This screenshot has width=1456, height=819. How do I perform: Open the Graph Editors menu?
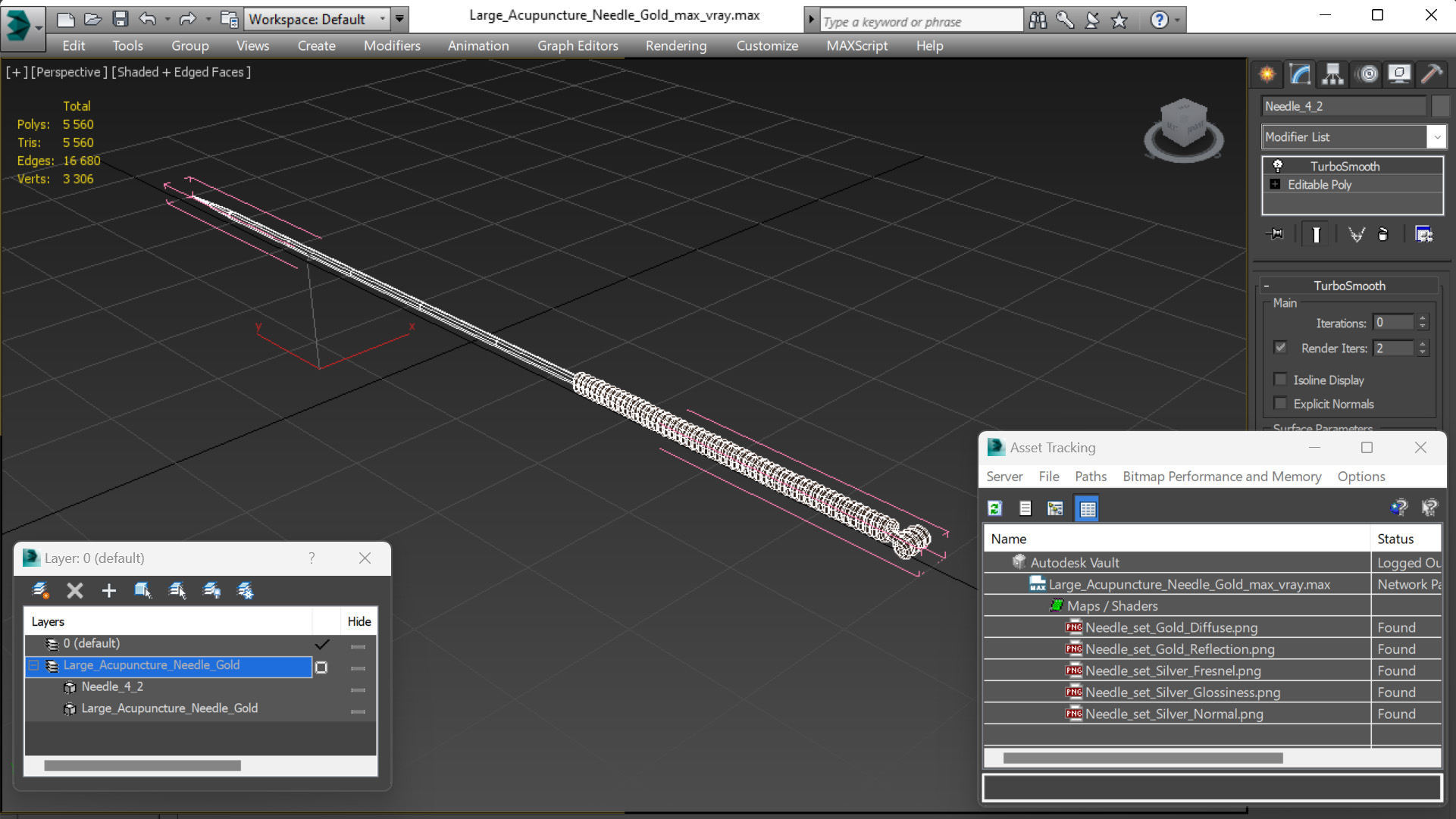tap(578, 45)
